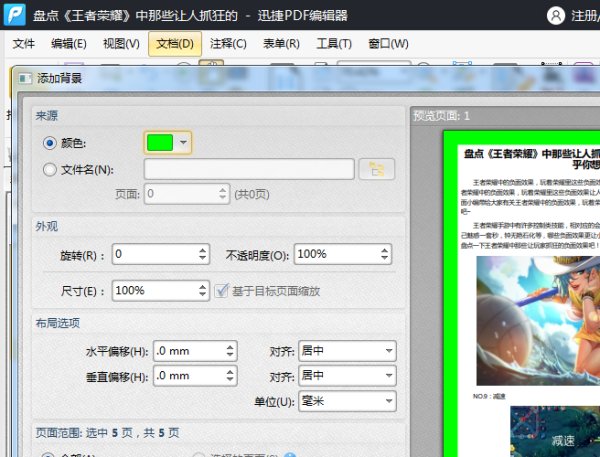Image resolution: width=600 pixels, height=457 pixels.
Task: Open the 对齐 dropdown beside 垂直偏移
Action: click(347, 375)
